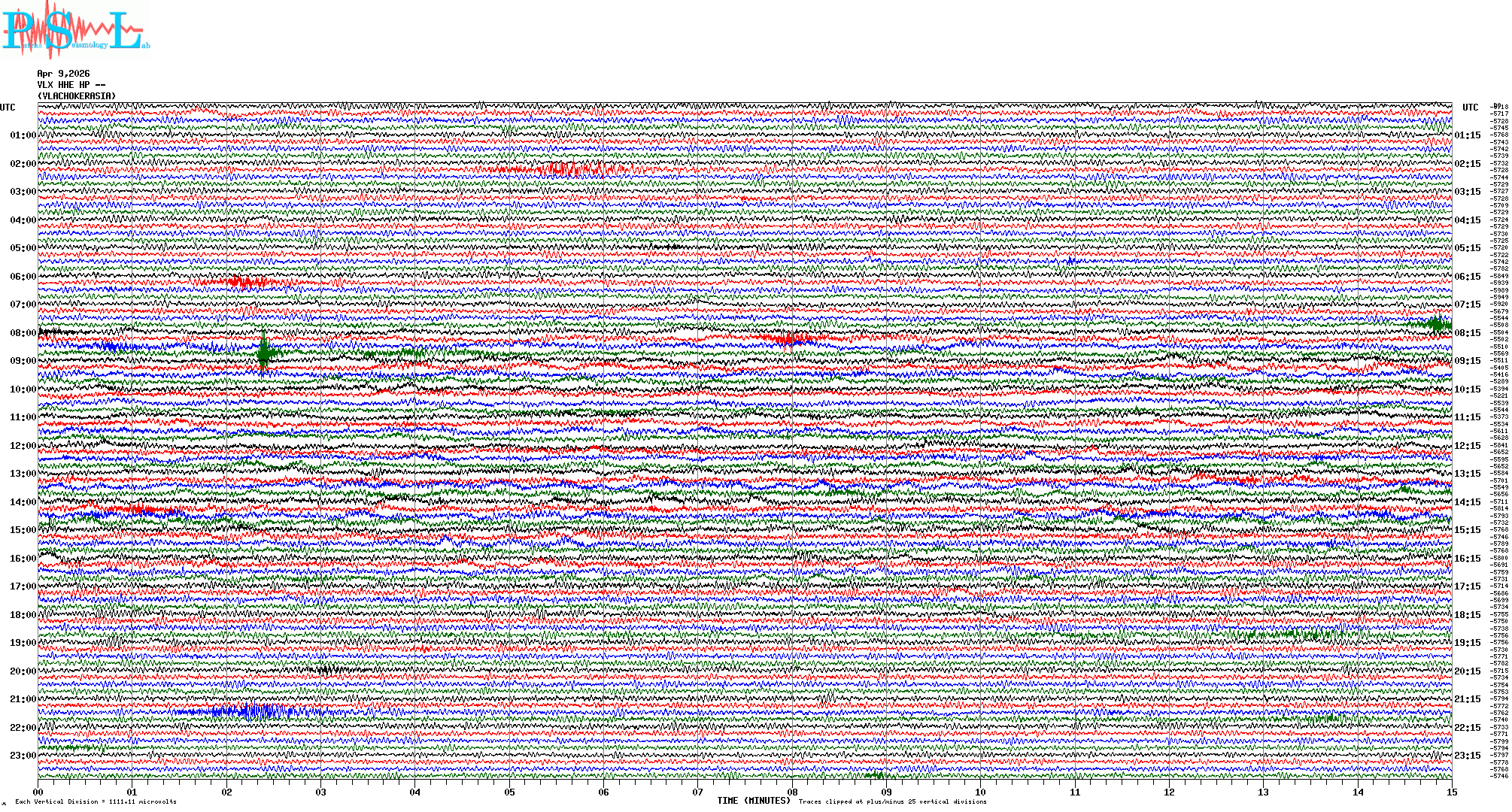
Task: Click the vertical division microvolts scale note
Action: [96, 801]
